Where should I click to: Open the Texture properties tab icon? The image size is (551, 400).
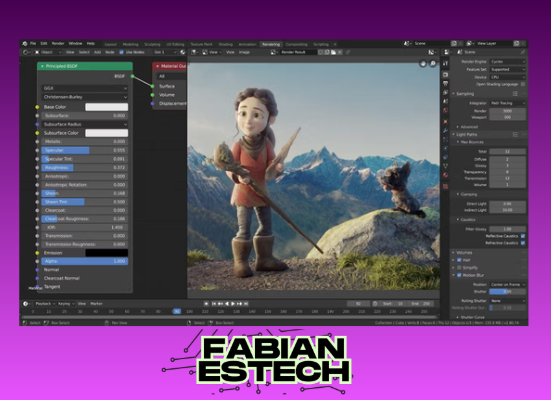coord(446,186)
